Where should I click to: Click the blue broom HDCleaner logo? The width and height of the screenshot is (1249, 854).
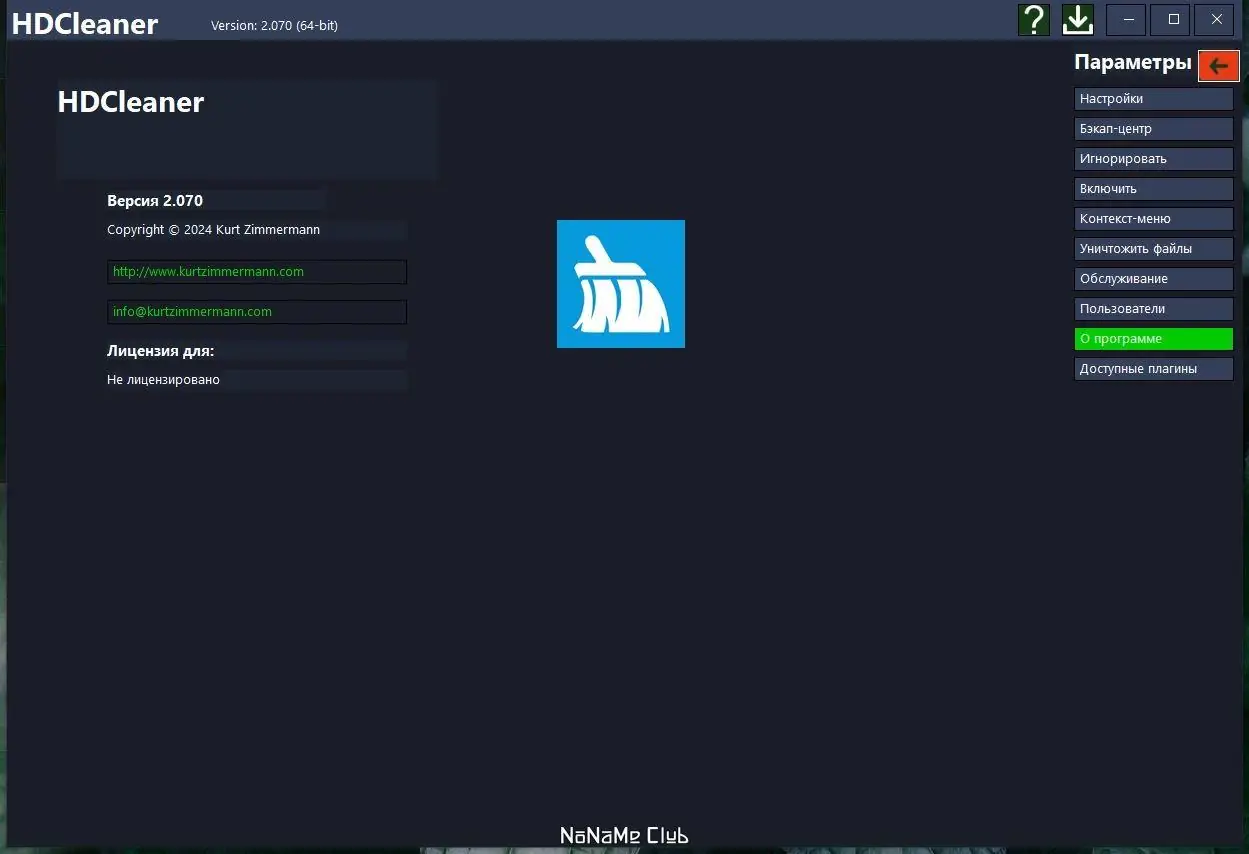[x=621, y=284]
